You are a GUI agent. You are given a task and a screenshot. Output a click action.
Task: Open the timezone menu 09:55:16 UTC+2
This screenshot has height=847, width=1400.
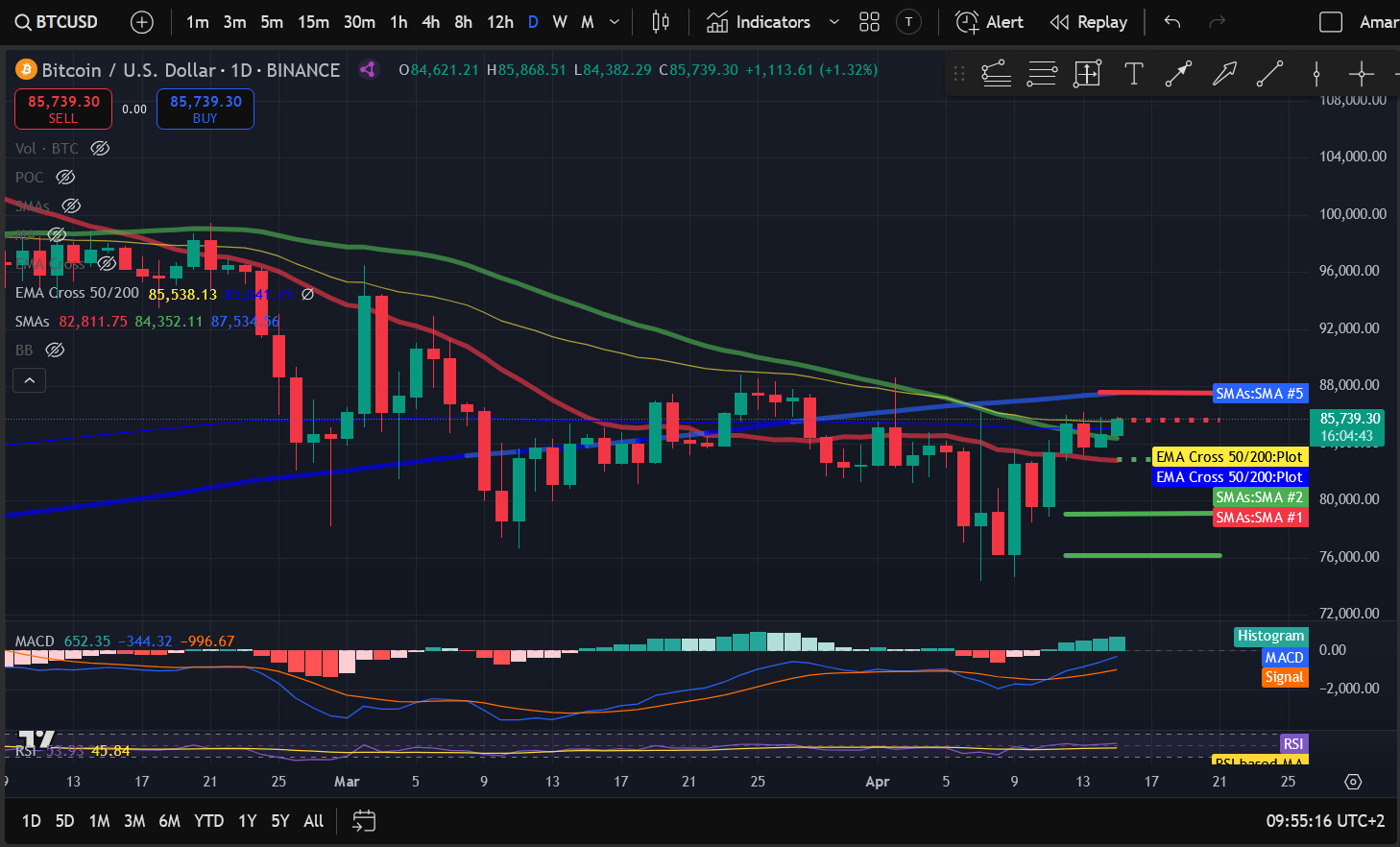(x=1325, y=821)
